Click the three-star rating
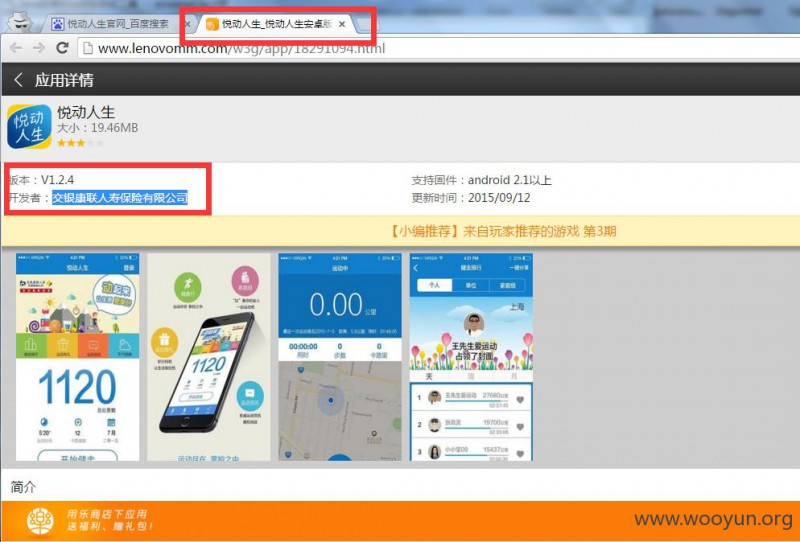800x542 pixels. pyautogui.click(x=81, y=143)
